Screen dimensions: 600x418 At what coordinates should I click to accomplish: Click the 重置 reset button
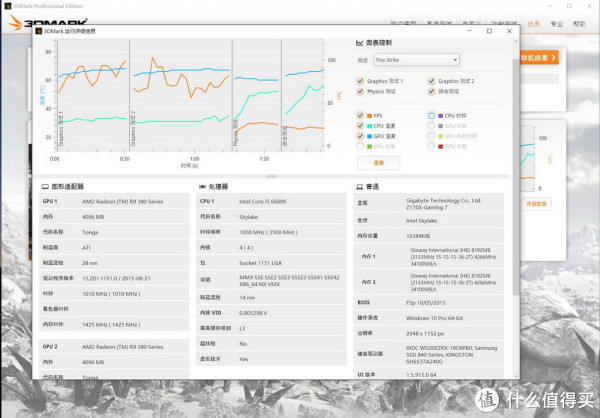pyautogui.click(x=378, y=163)
